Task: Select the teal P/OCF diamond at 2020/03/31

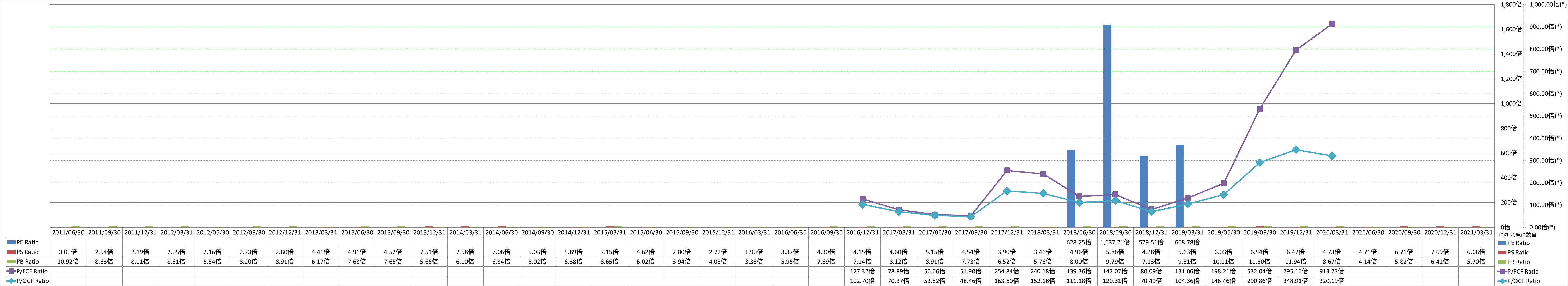Action: (1332, 156)
